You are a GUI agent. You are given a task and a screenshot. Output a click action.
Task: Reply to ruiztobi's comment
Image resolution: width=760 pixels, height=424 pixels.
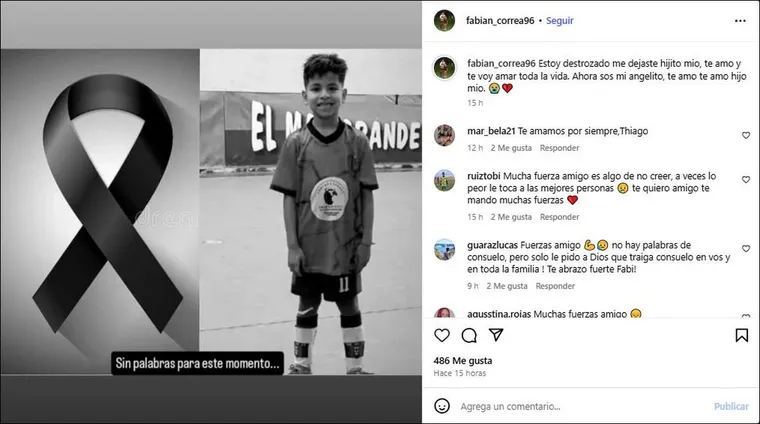tap(559, 217)
